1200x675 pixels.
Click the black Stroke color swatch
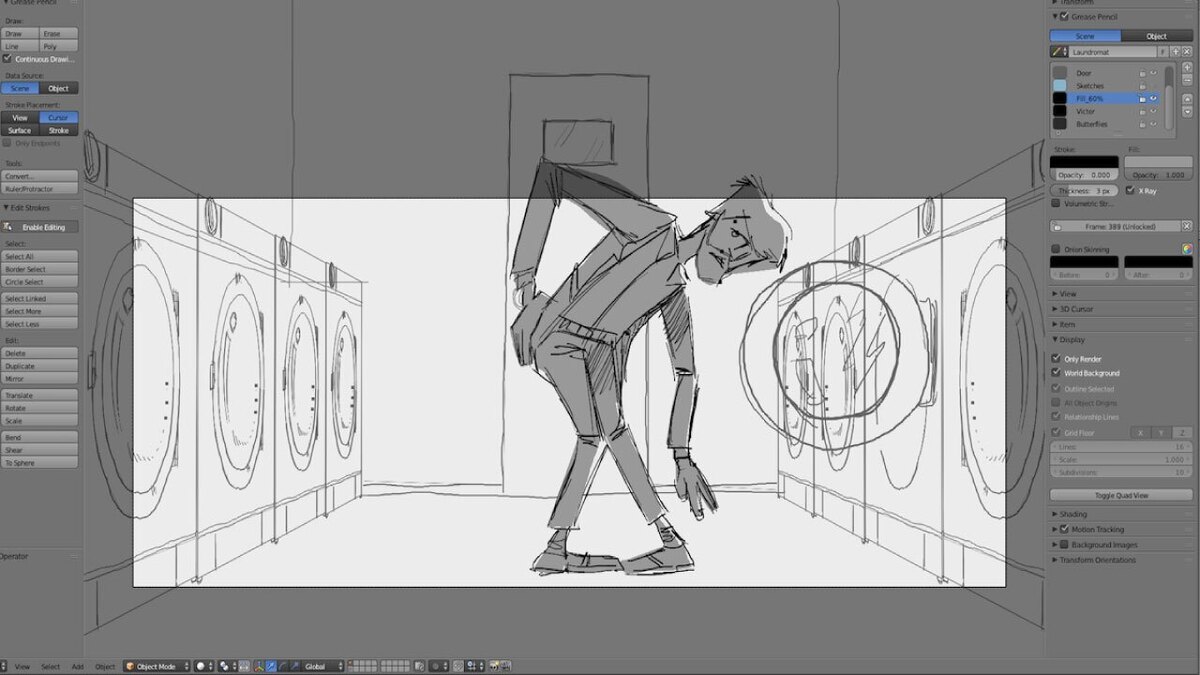click(1084, 162)
